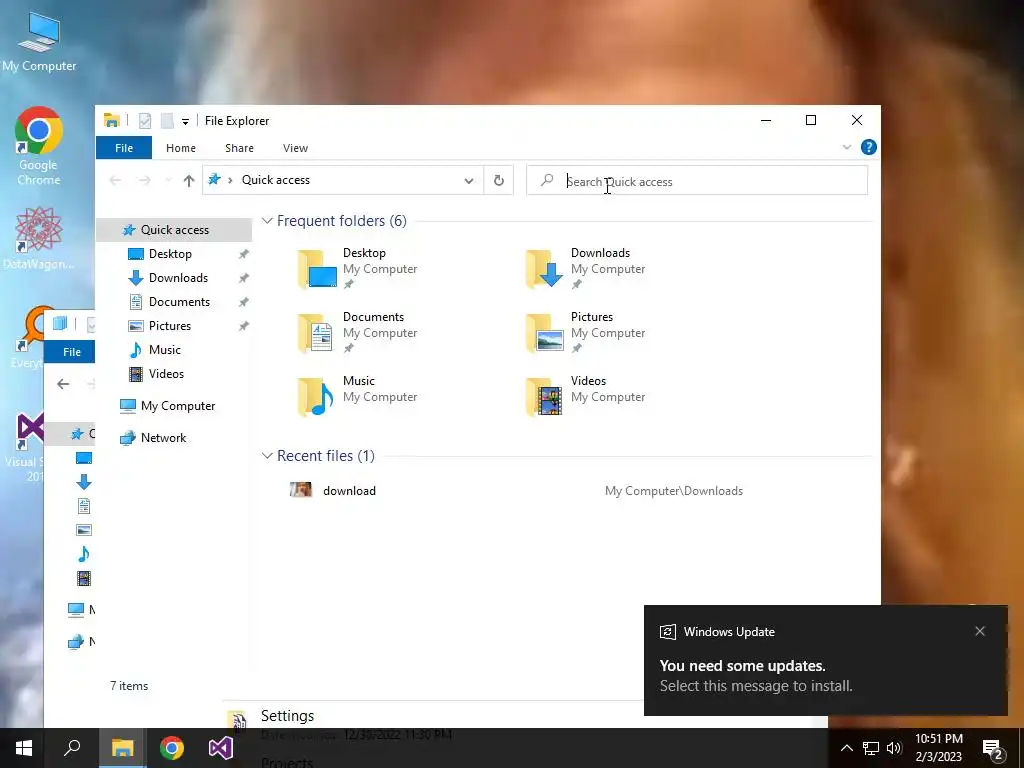
Task: Open the Windows Start menu
Action: click(x=24, y=748)
